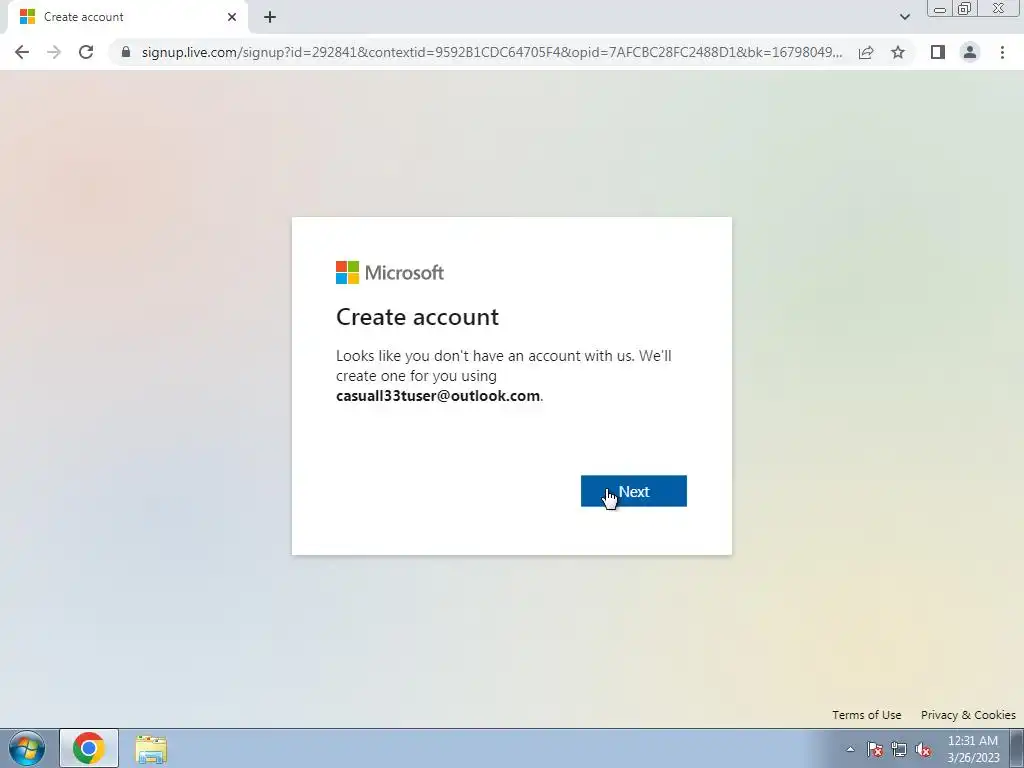
Task: Open the browser side panel
Action: pyautogui.click(x=938, y=52)
